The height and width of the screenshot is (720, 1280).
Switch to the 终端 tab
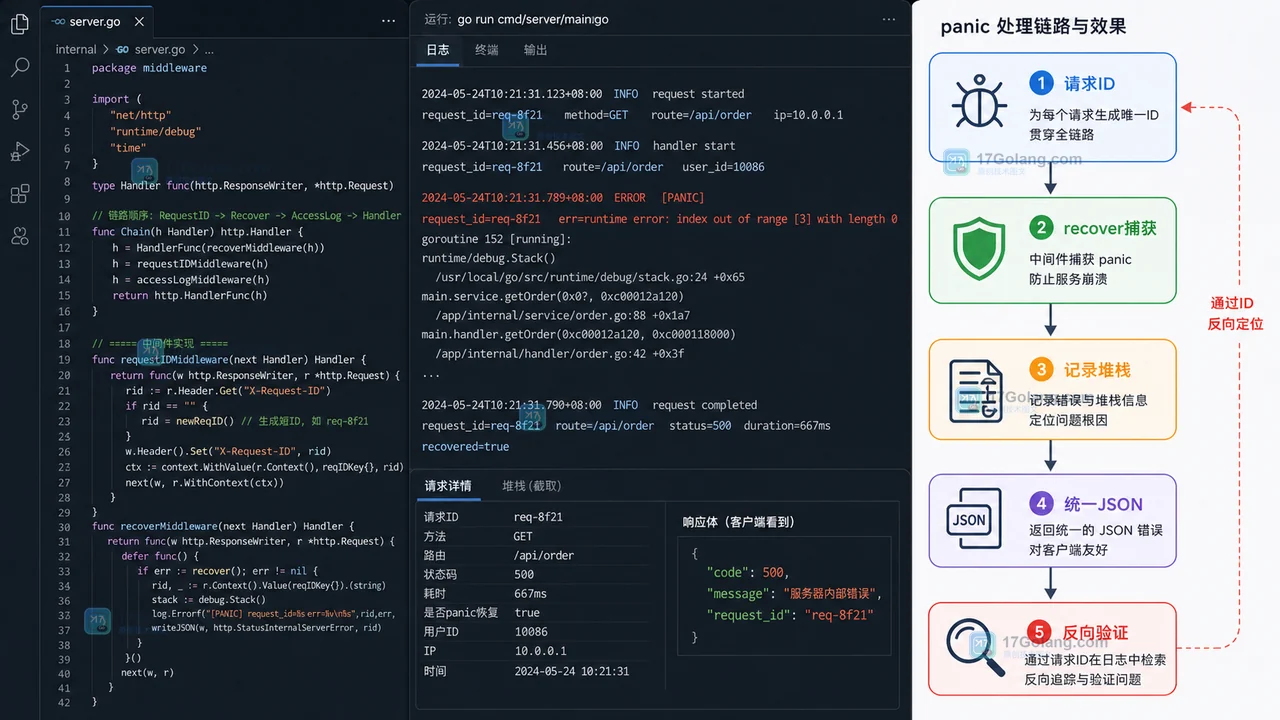[x=487, y=50]
